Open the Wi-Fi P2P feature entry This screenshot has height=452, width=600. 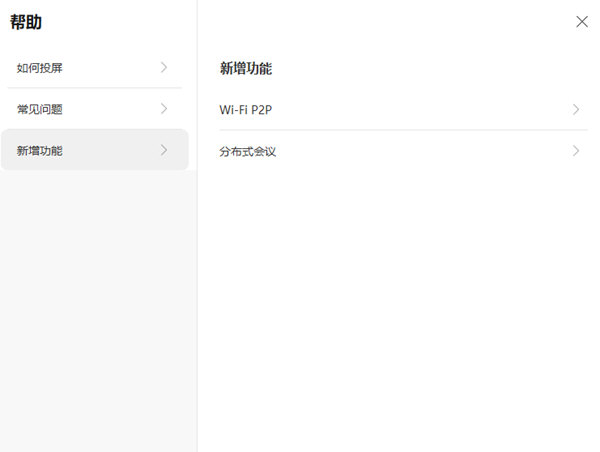(x=403, y=110)
